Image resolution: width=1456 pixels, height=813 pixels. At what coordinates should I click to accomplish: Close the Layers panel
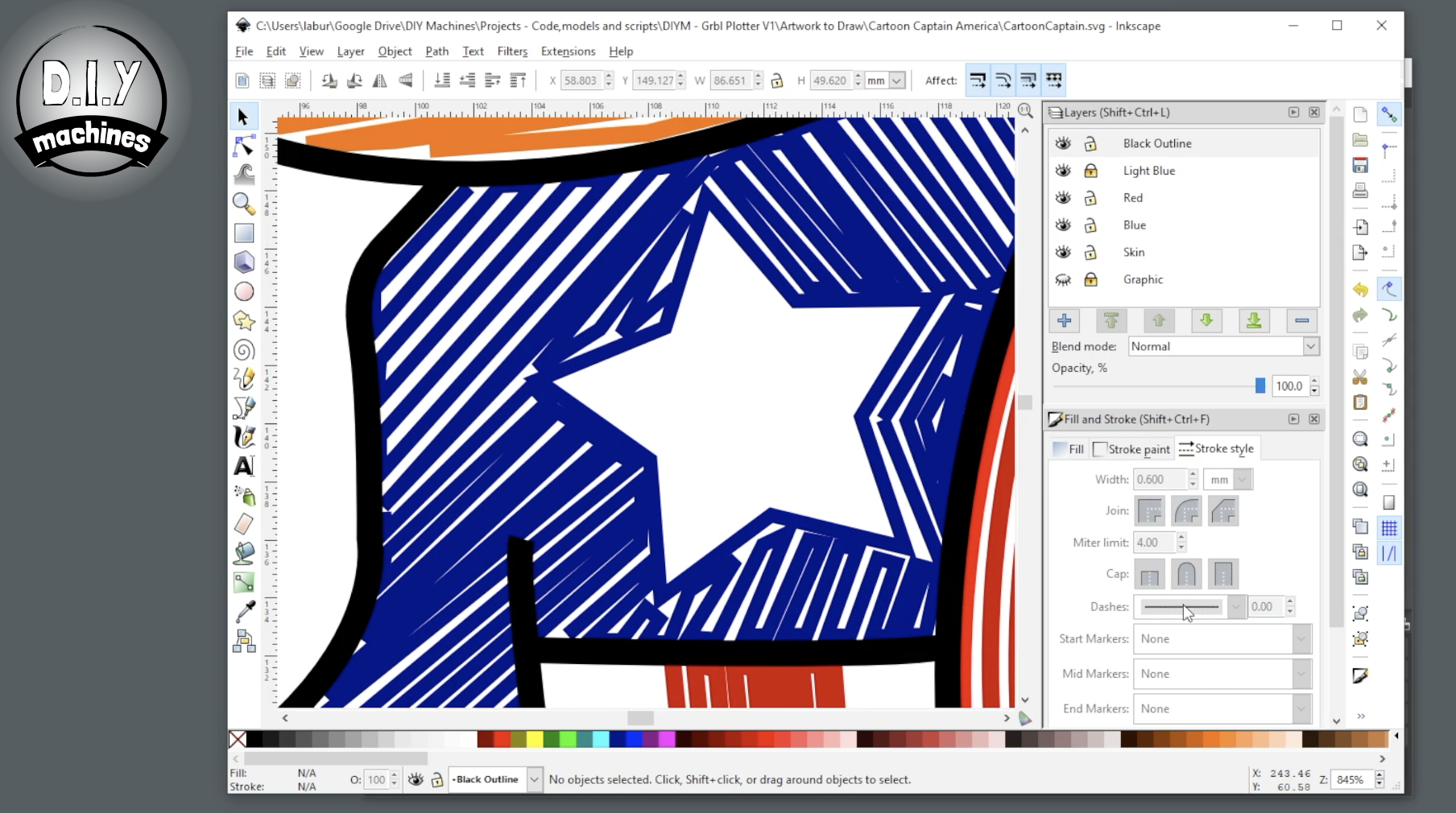1314,113
